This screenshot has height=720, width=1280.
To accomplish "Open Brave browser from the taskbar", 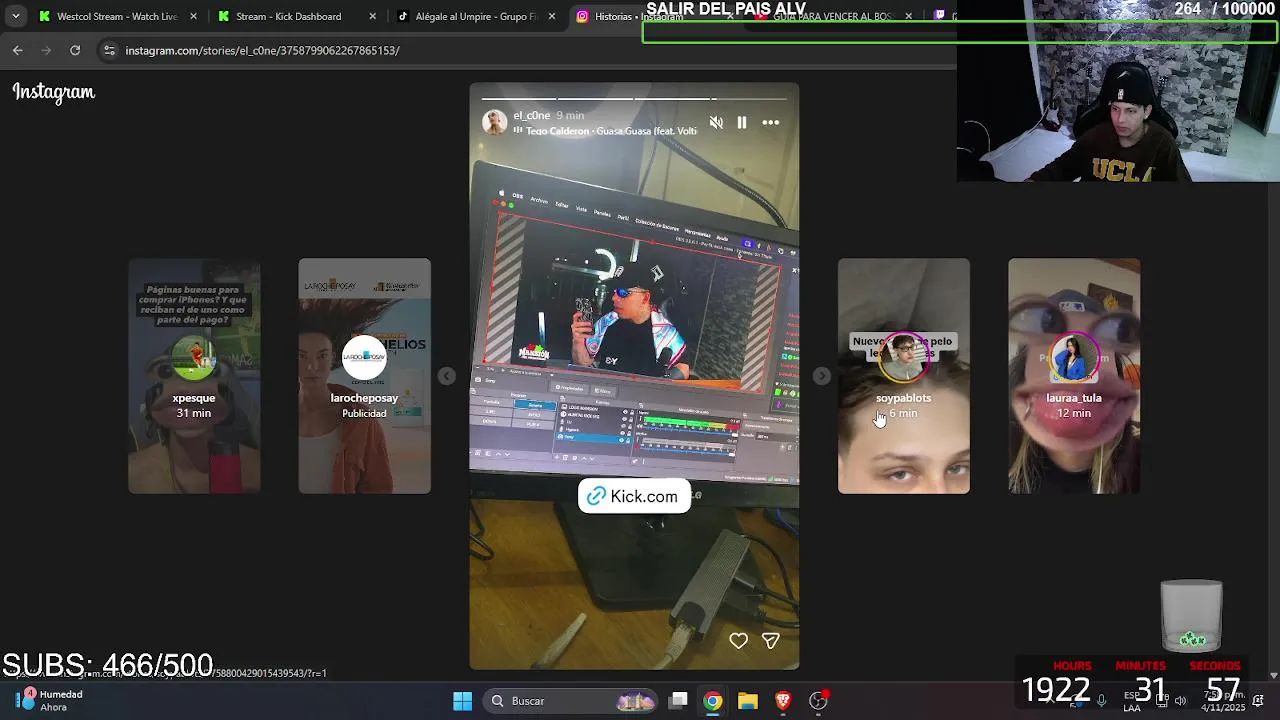I will pos(783,701).
